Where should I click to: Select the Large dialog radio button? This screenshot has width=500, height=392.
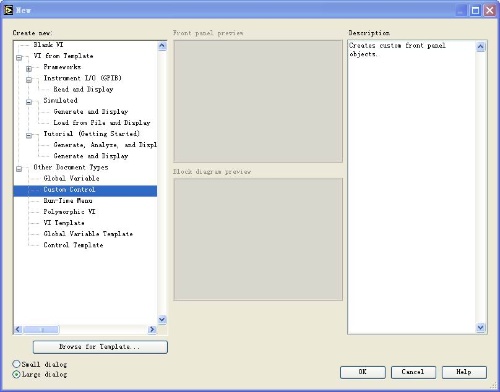(16, 374)
